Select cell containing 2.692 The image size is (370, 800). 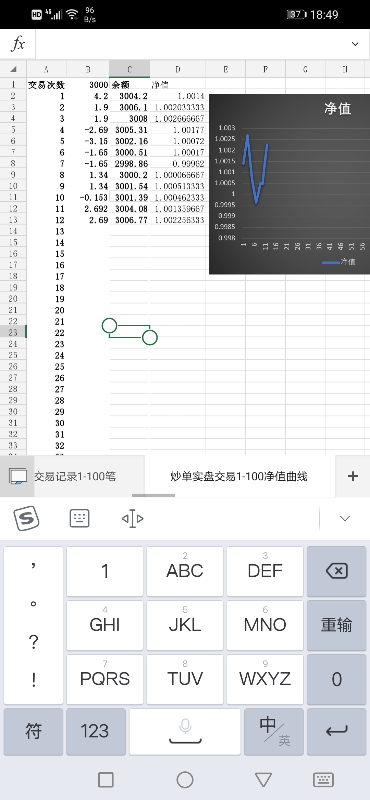click(x=88, y=209)
